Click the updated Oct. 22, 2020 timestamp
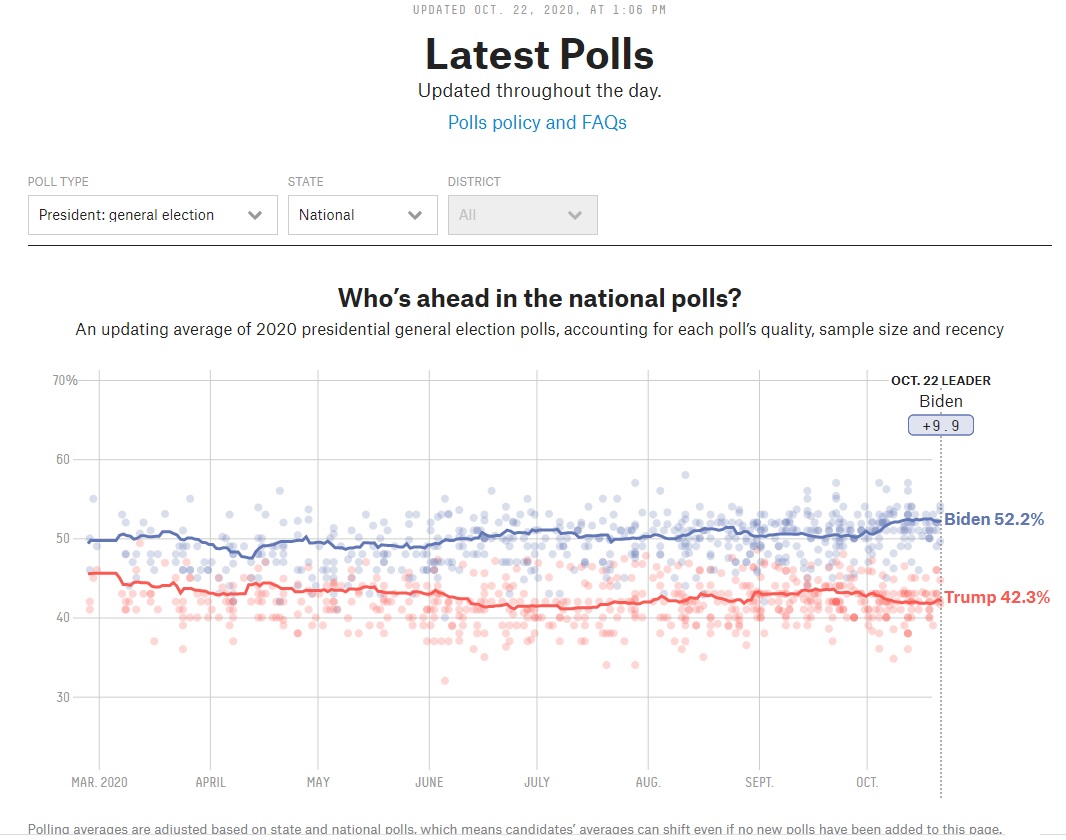Viewport: 1066px width, 840px height. (x=539, y=10)
